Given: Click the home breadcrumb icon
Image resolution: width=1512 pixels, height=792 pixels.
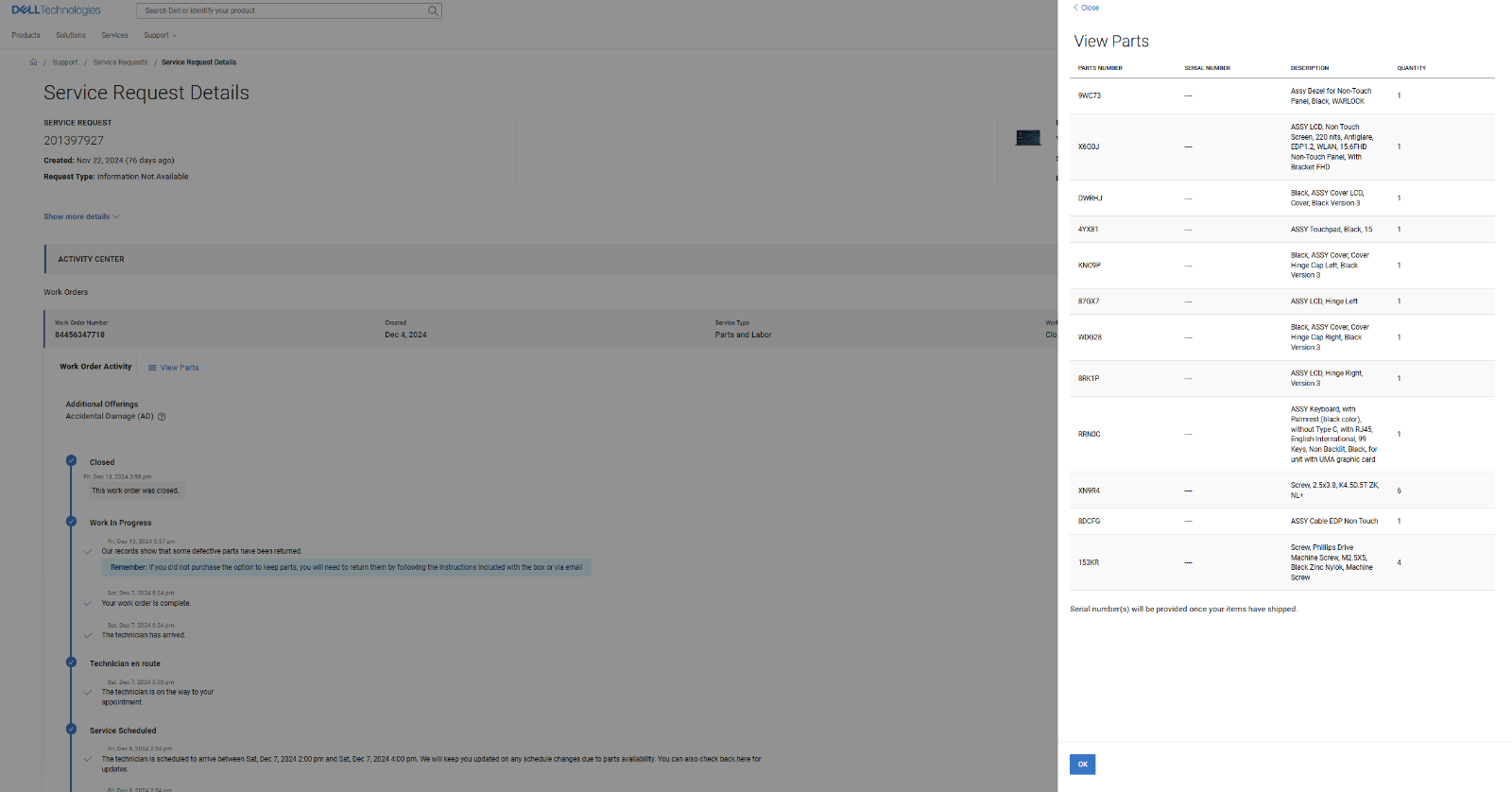Looking at the screenshot, I should click(33, 62).
